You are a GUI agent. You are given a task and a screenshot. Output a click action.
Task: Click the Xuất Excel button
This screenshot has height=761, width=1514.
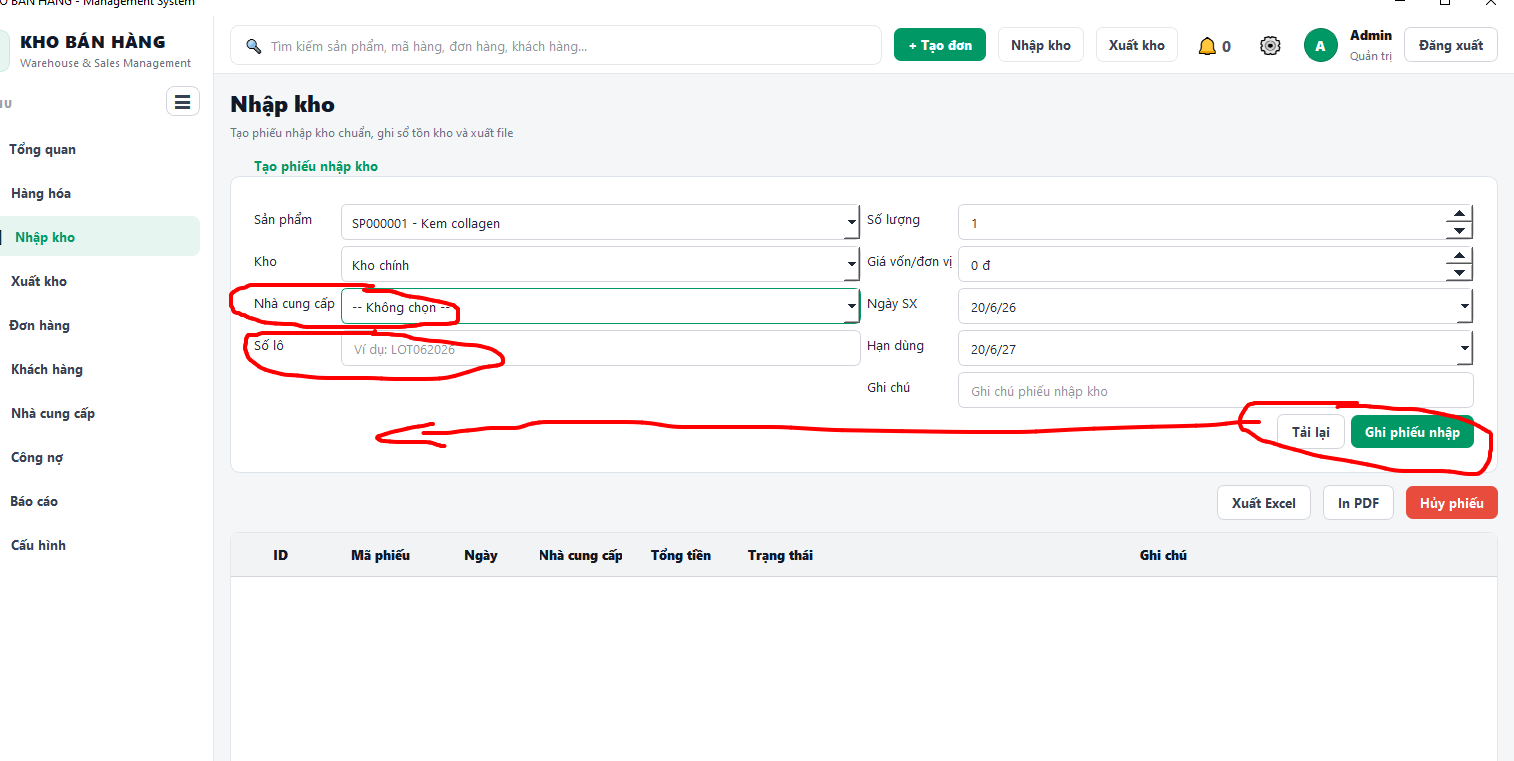click(x=1263, y=503)
